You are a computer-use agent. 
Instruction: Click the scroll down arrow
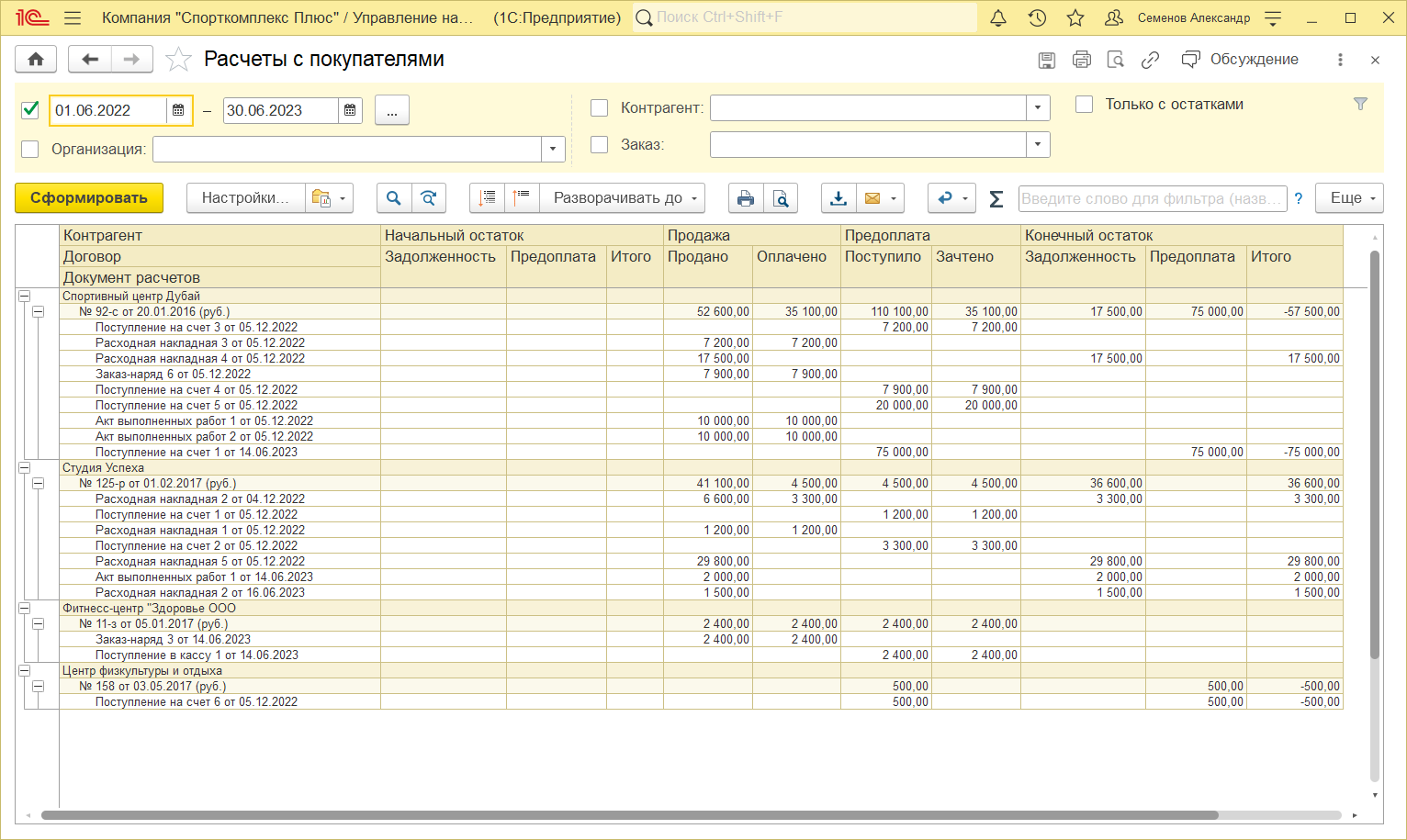pyautogui.click(x=1375, y=796)
